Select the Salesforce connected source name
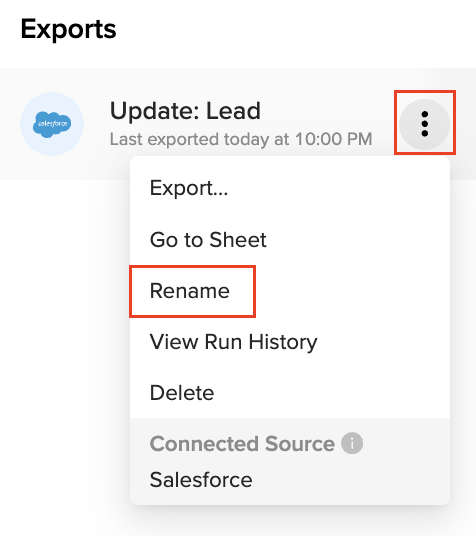 pos(201,480)
